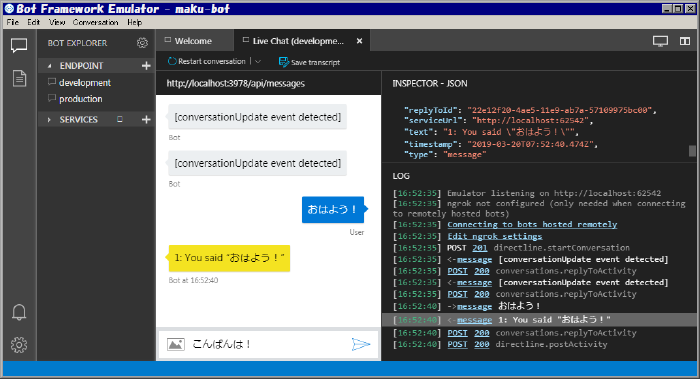Image resolution: width=700 pixels, height=379 pixels.
Task: Open the Edit menu
Action: [x=33, y=22]
